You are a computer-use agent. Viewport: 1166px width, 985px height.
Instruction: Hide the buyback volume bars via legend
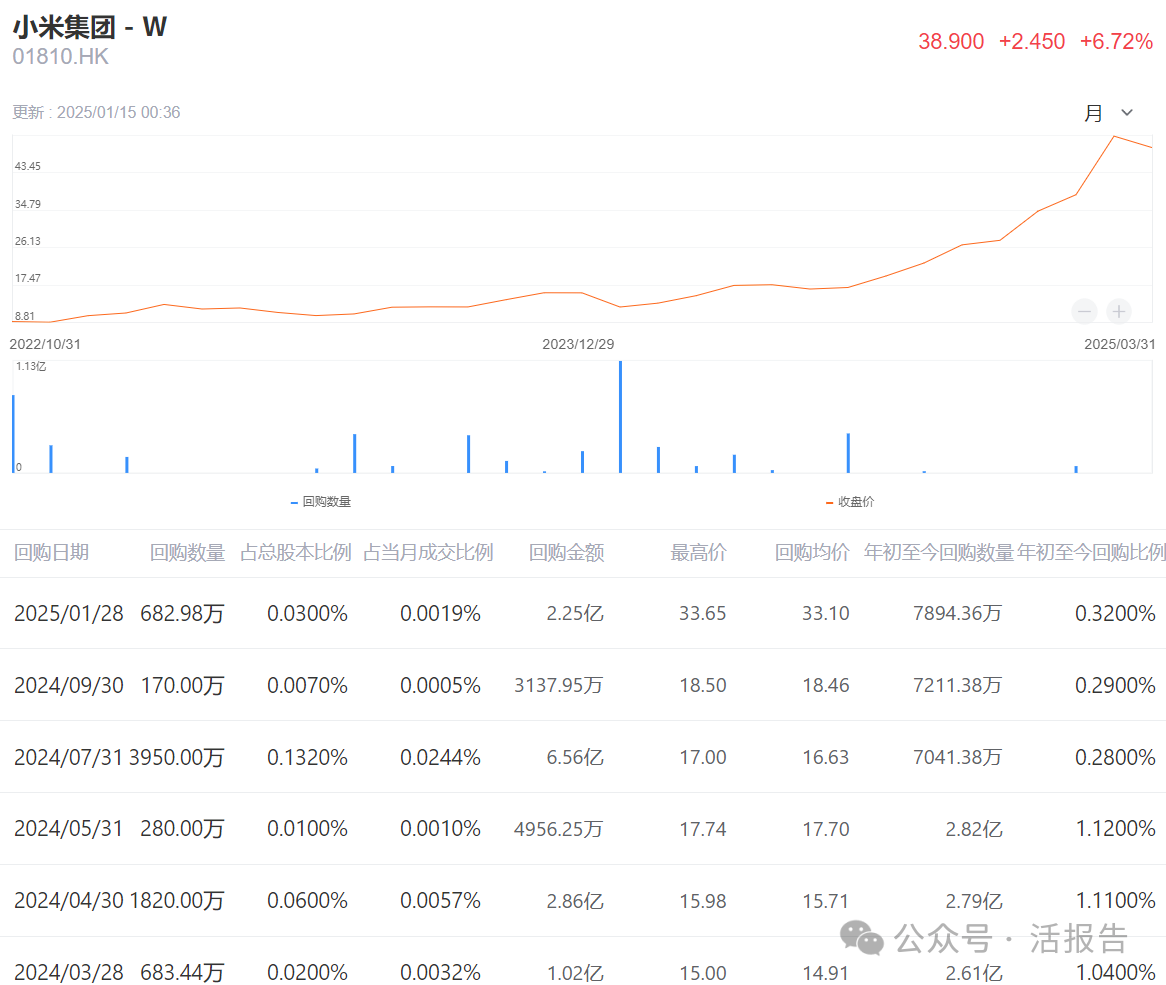tap(320, 501)
